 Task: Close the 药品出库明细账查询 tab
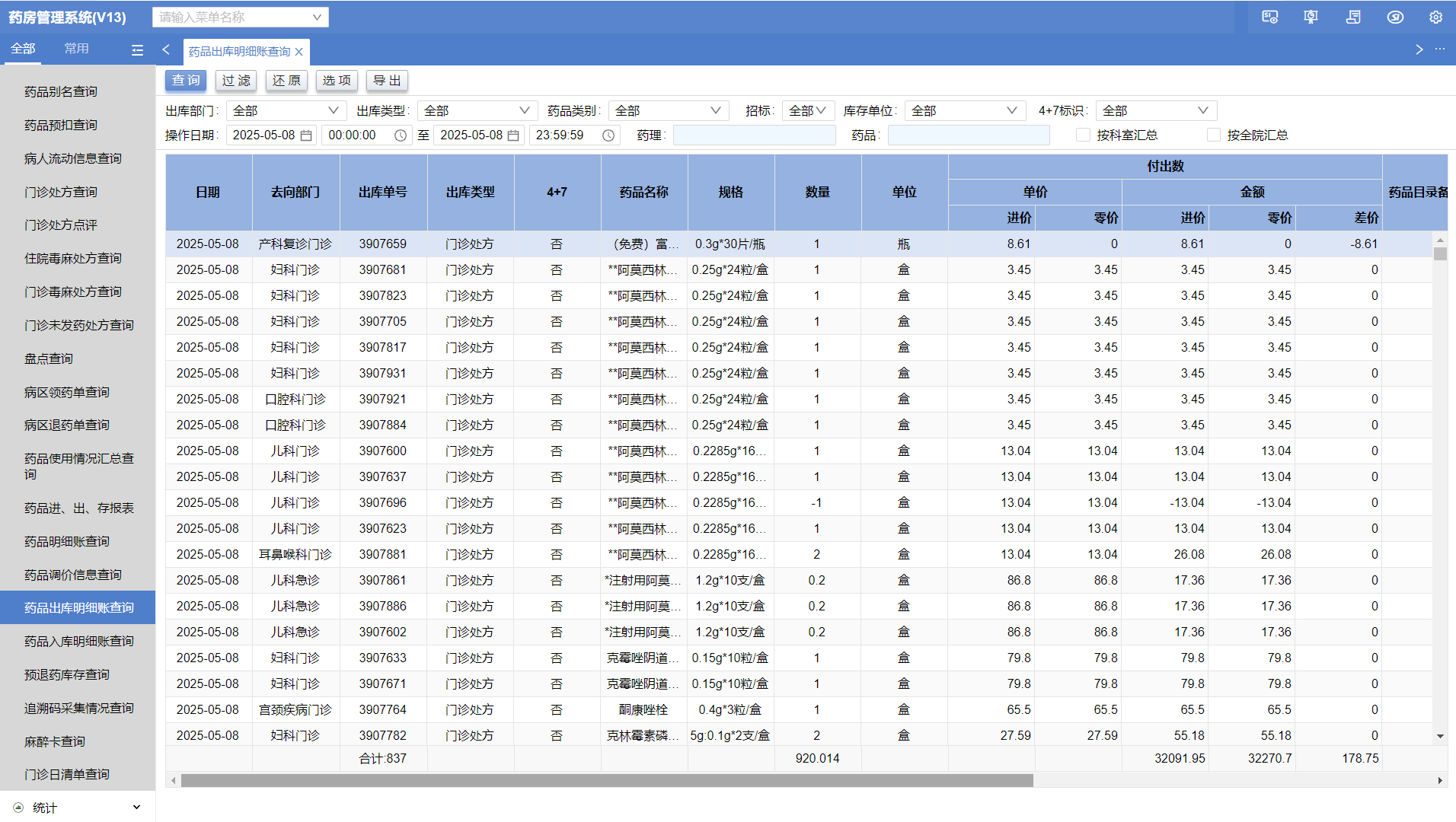tap(299, 52)
